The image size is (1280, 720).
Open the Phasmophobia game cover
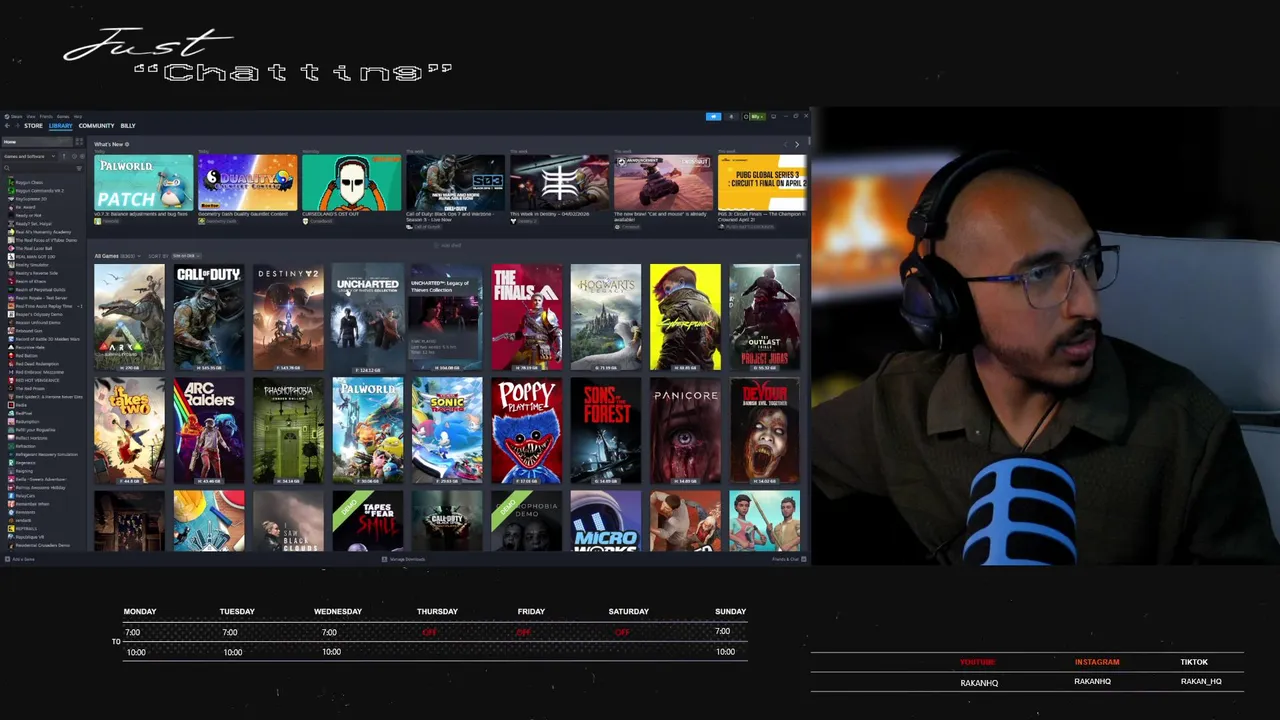[288, 430]
